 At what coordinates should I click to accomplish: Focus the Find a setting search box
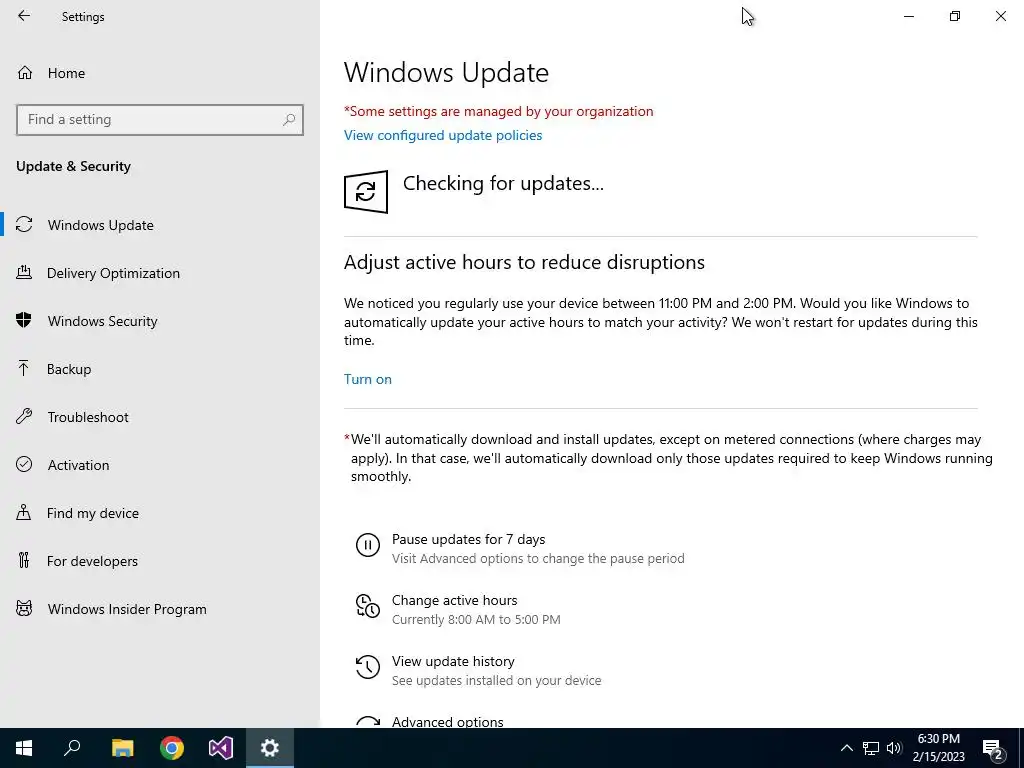159,120
